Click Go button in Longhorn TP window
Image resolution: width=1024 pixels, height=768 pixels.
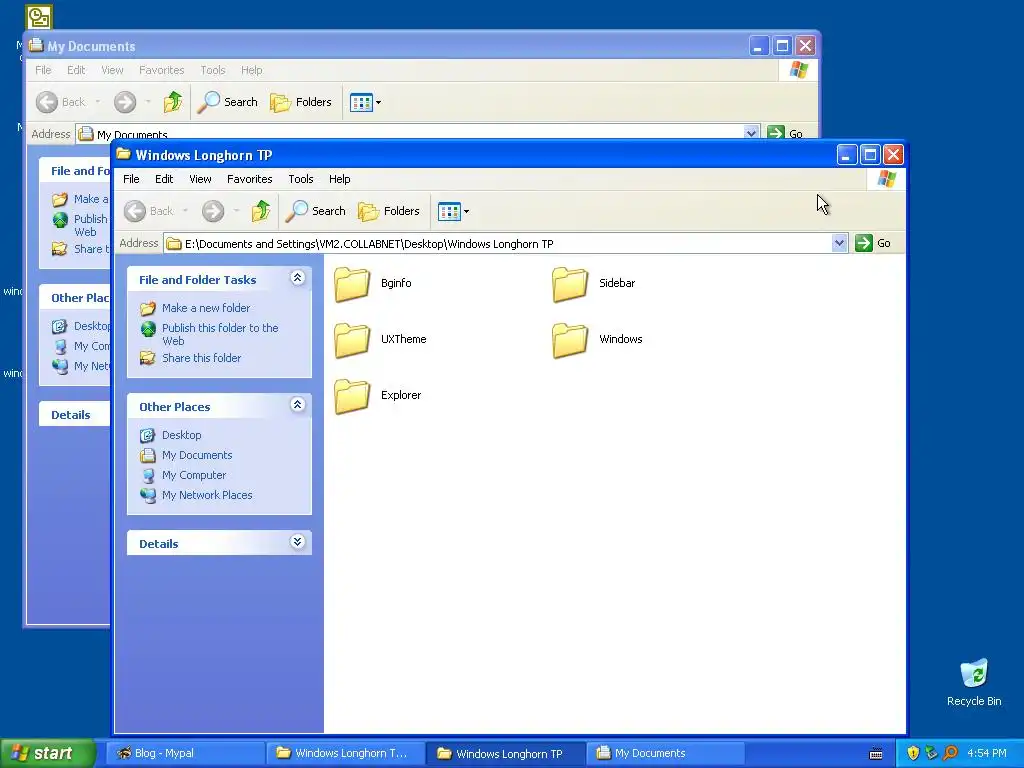point(873,244)
